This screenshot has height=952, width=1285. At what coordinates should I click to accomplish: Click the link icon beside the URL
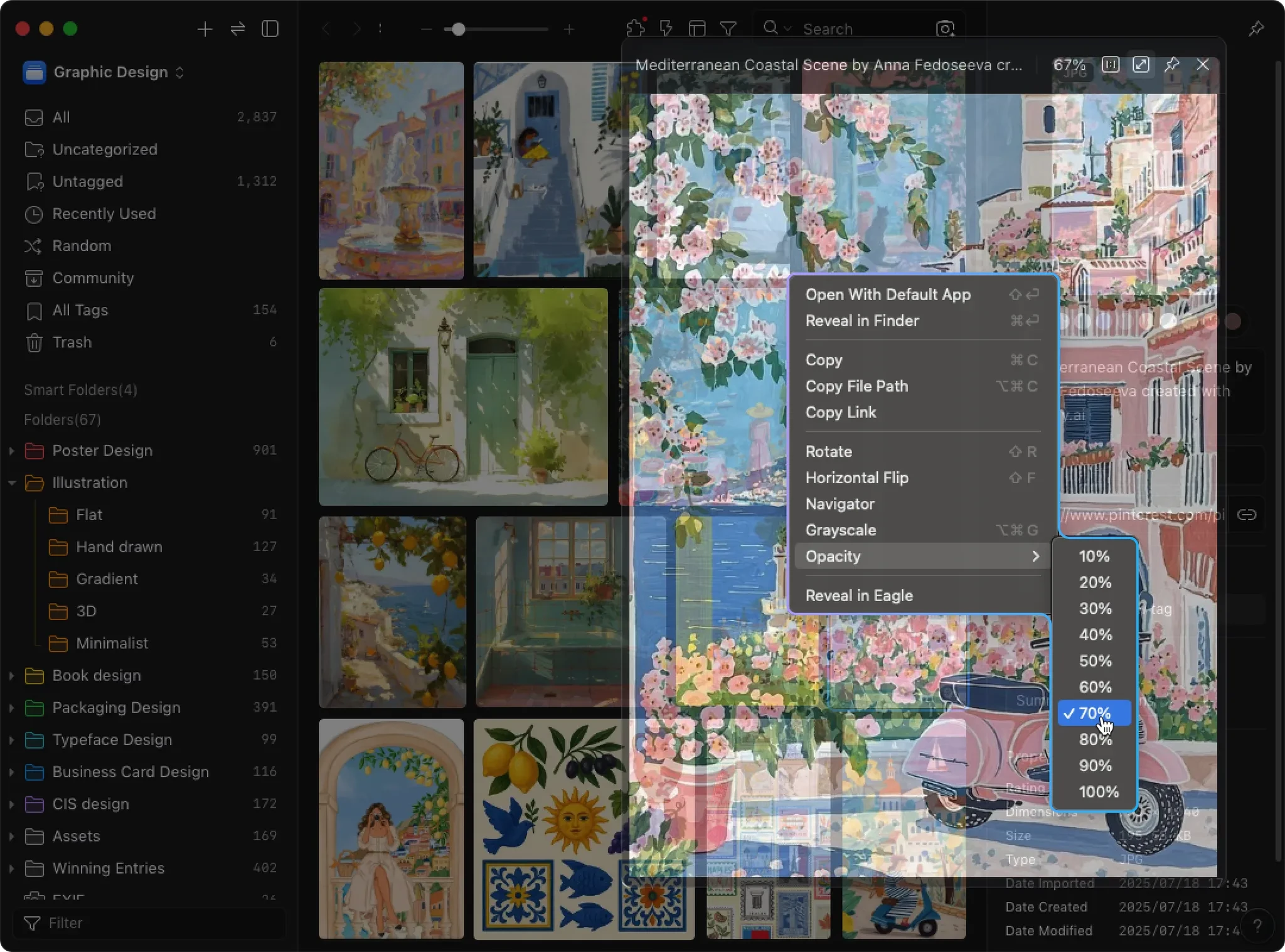click(1247, 515)
